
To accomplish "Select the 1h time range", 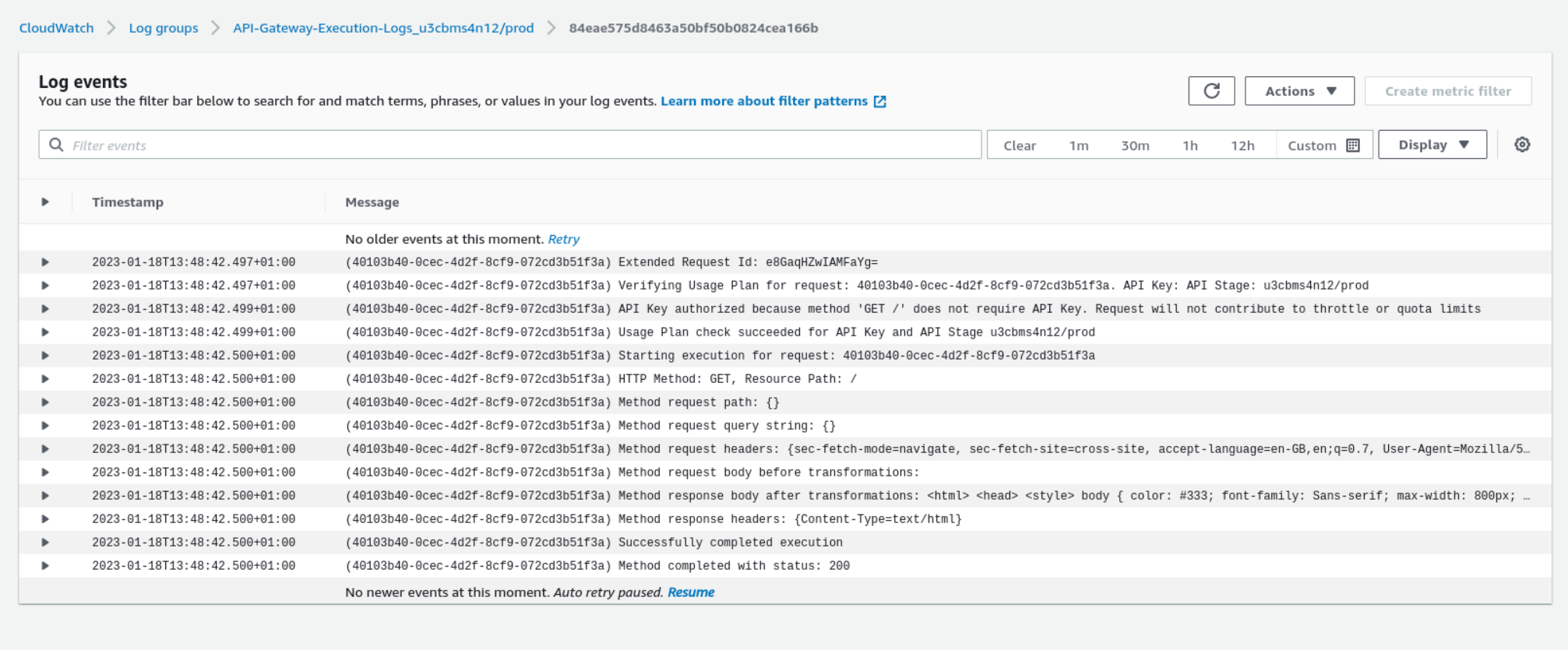I will point(1190,146).
